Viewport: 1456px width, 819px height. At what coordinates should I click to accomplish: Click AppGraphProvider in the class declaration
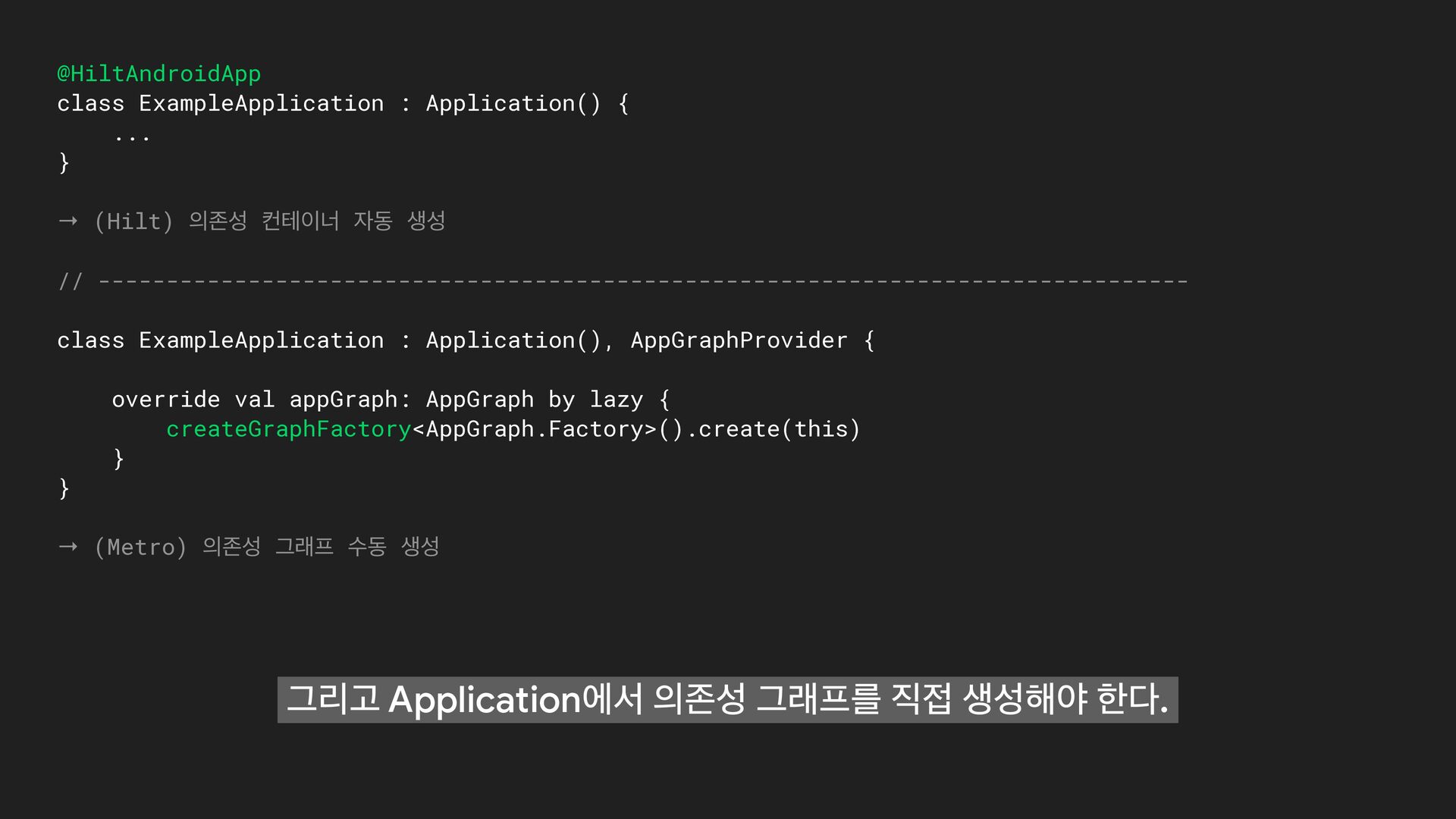pyautogui.click(x=739, y=340)
